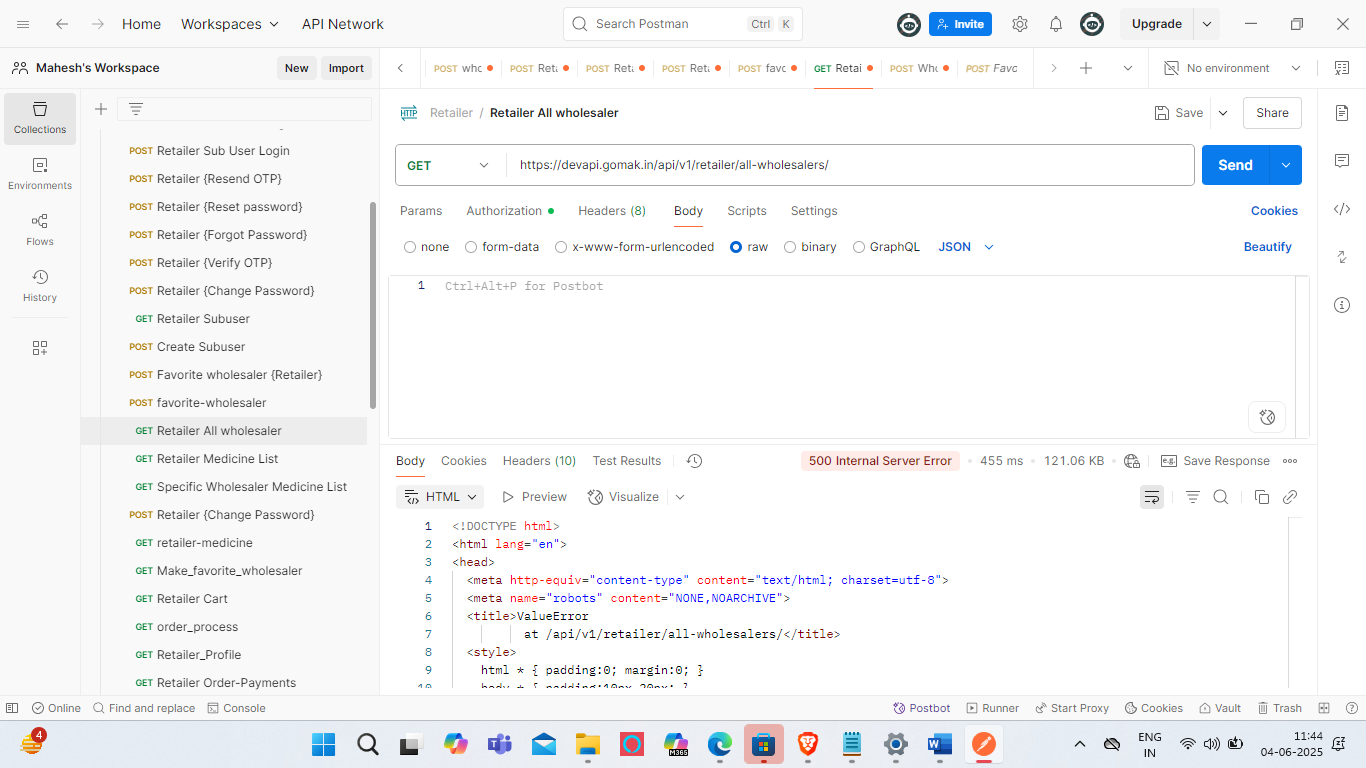
Task: Open the History sidebar panel
Action: coord(40,284)
